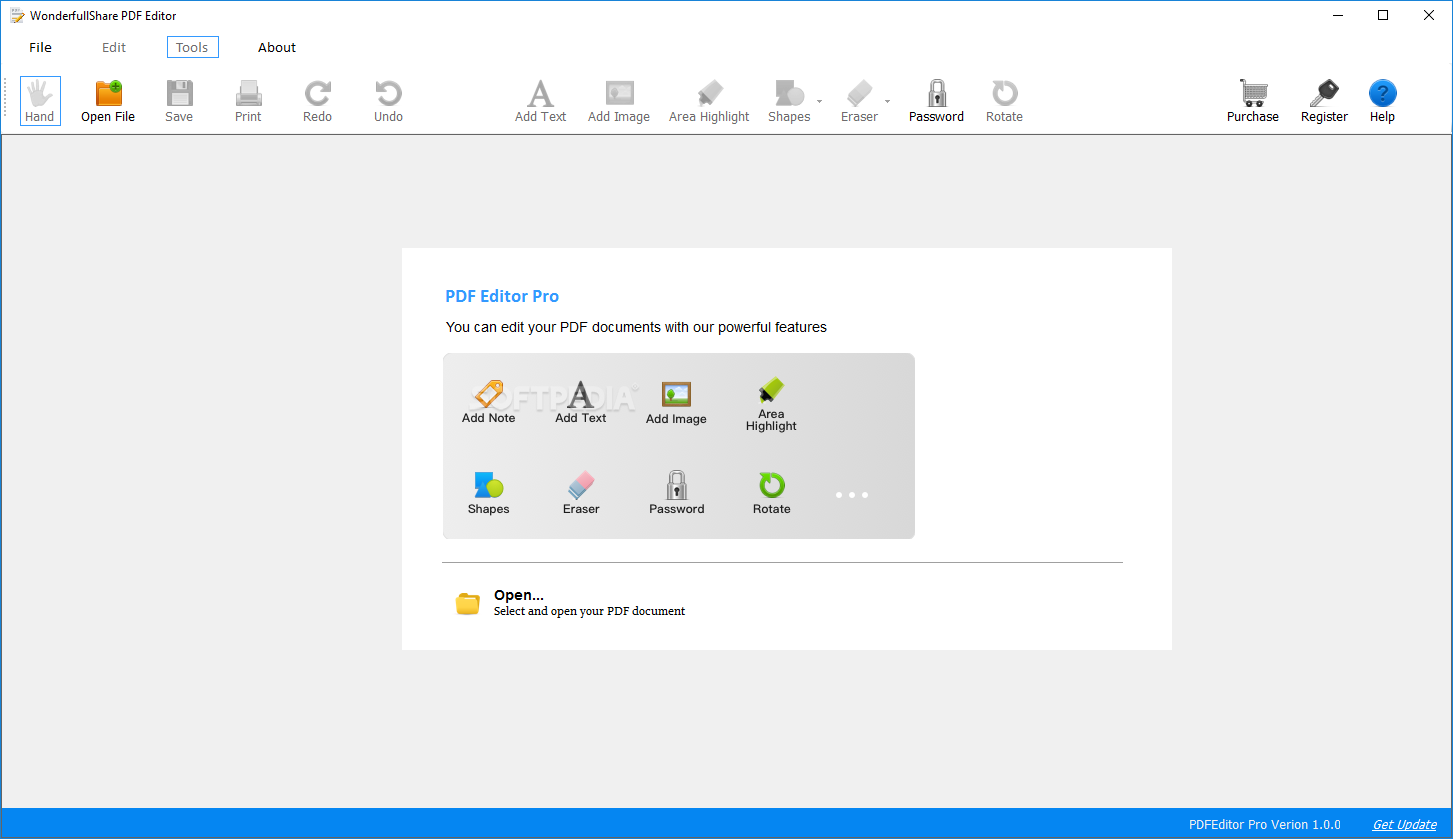This screenshot has height=839, width=1453.
Task: Select the Add Image tool in toolbar
Action: coord(619,101)
